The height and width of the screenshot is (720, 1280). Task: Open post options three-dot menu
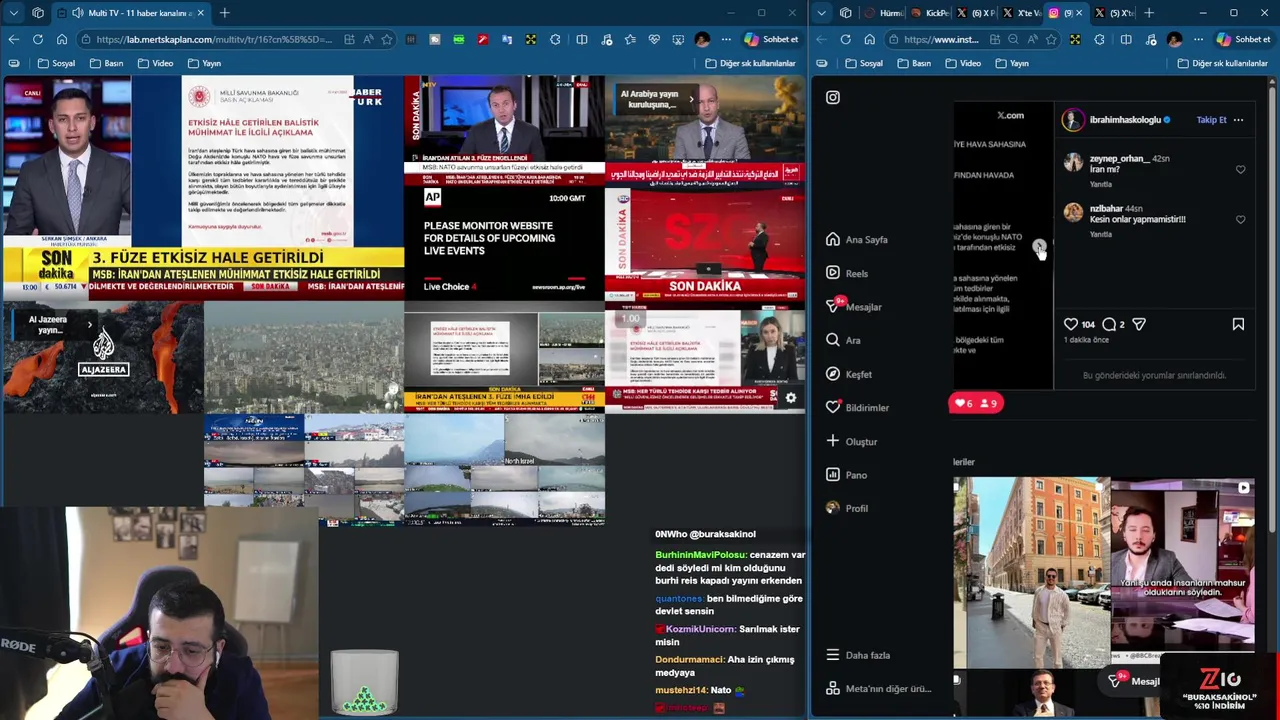(x=1238, y=120)
